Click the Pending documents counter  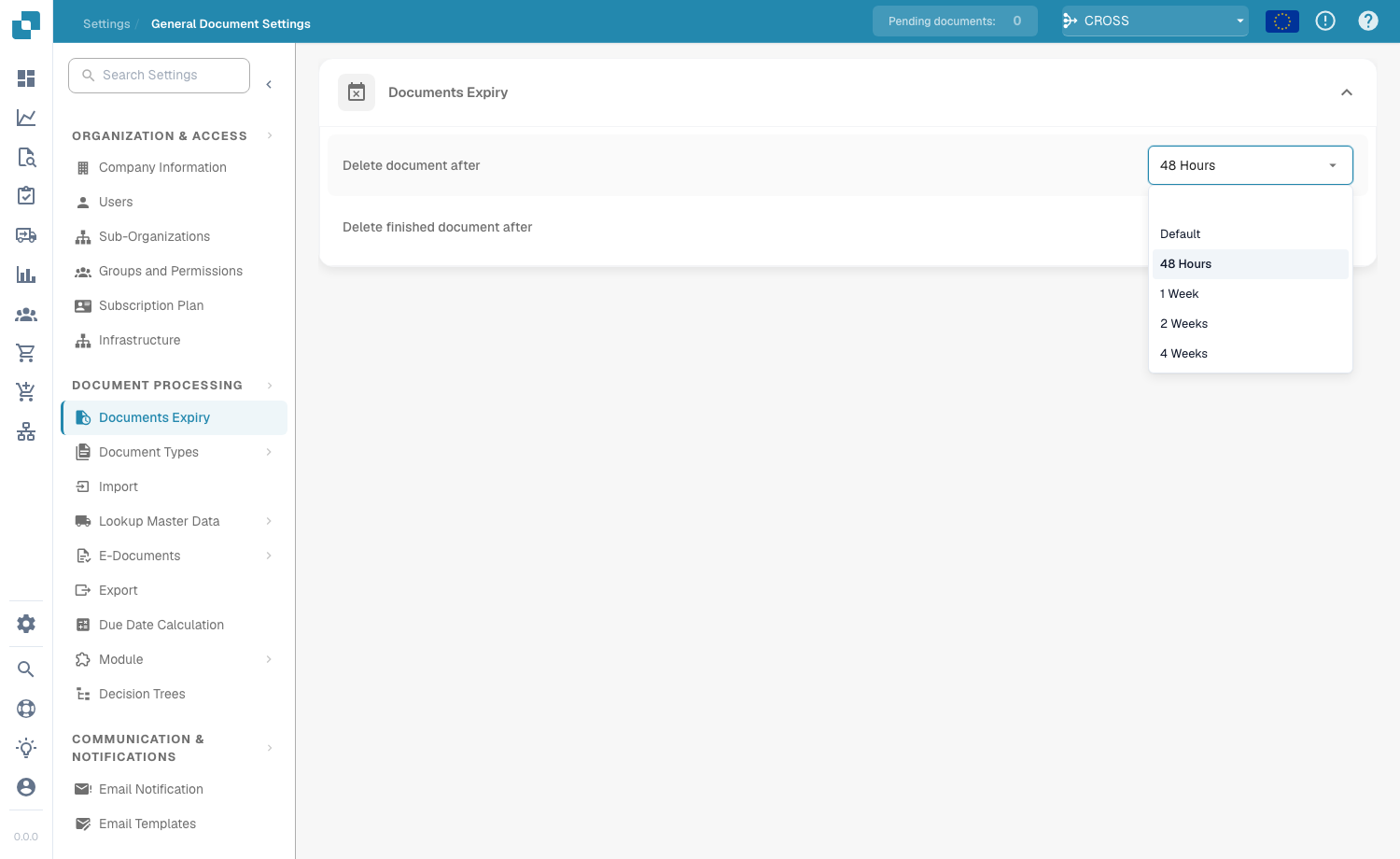click(x=955, y=21)
